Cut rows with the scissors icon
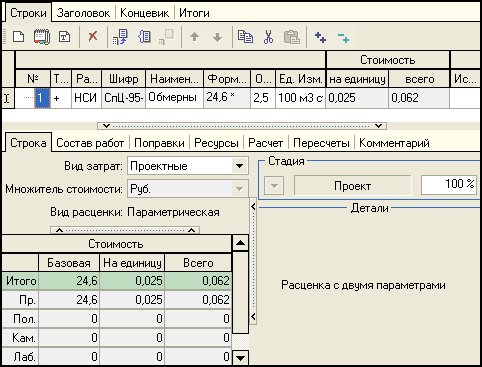482x367 pixels. [x=268, y=37]
